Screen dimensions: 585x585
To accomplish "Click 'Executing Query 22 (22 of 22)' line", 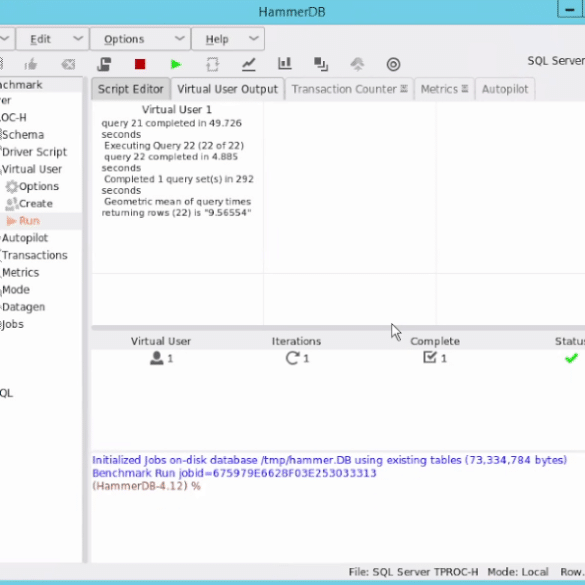I will click(x=174, y=146).
